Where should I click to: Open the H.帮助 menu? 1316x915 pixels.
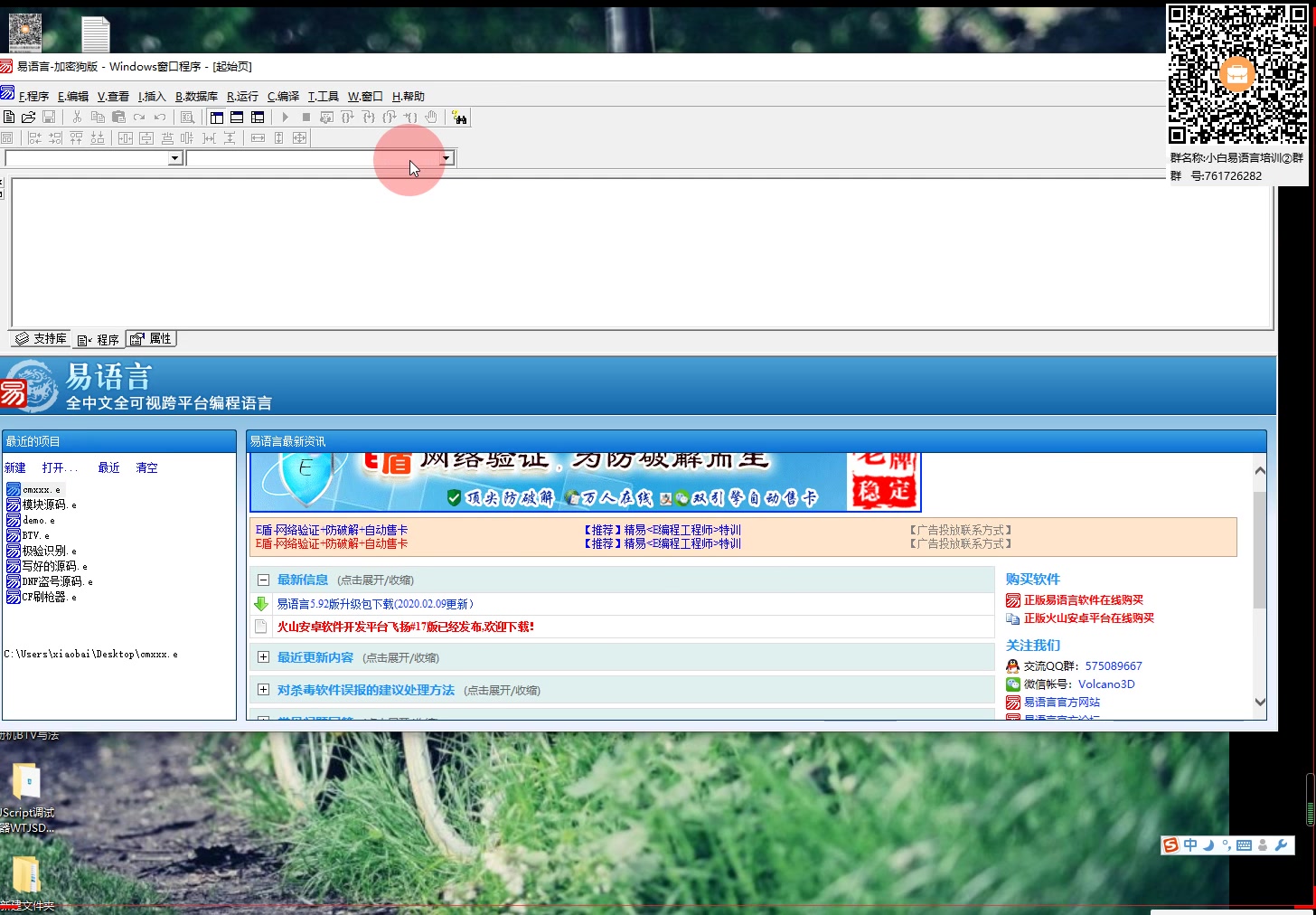pos(409,97)
